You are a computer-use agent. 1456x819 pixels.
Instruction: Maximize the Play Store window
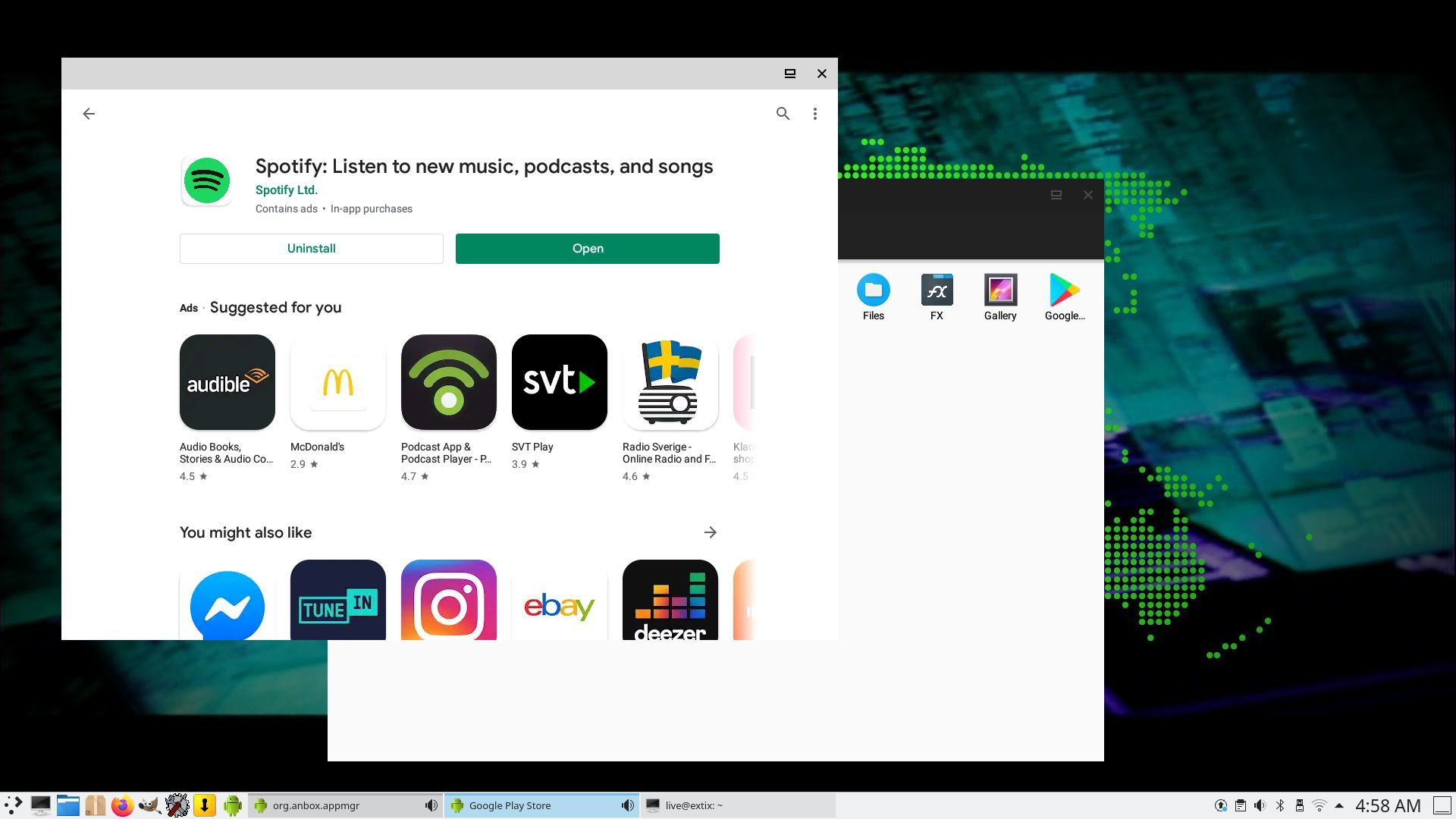(789, 74)
